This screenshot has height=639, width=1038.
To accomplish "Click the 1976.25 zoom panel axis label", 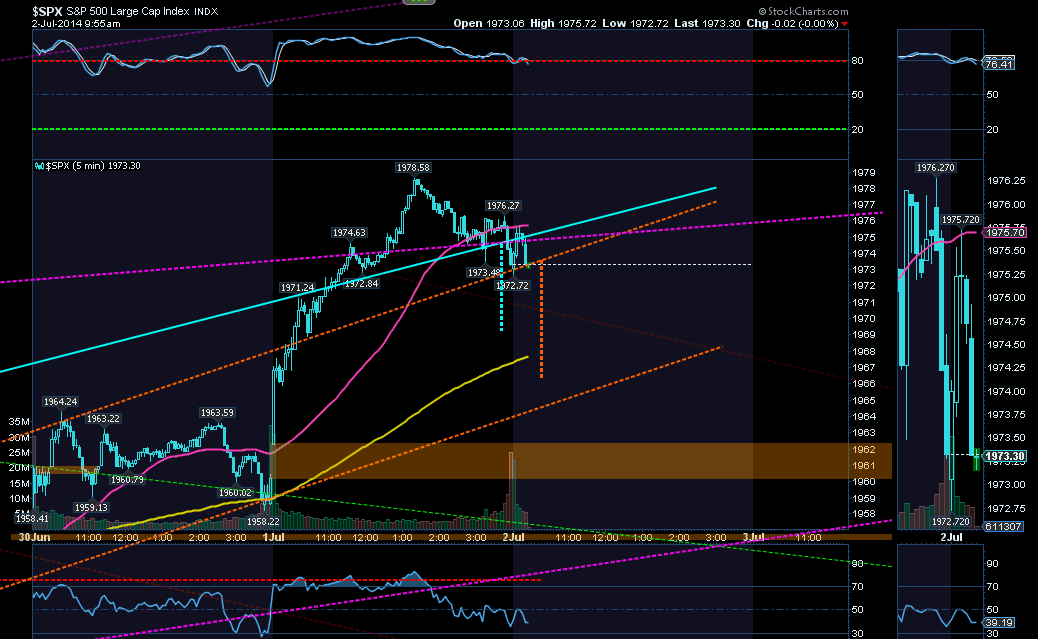I will pyautogui.click(x=1006, y=181).
